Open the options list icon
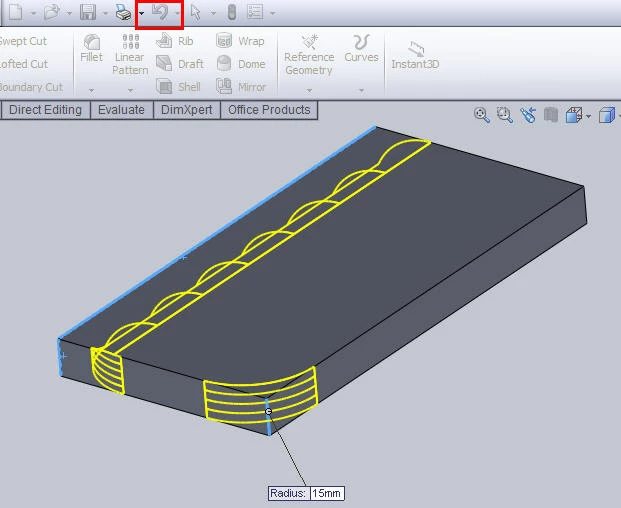Image resolution: width=621 pixels, height=508 pixels. pos(255,12)
